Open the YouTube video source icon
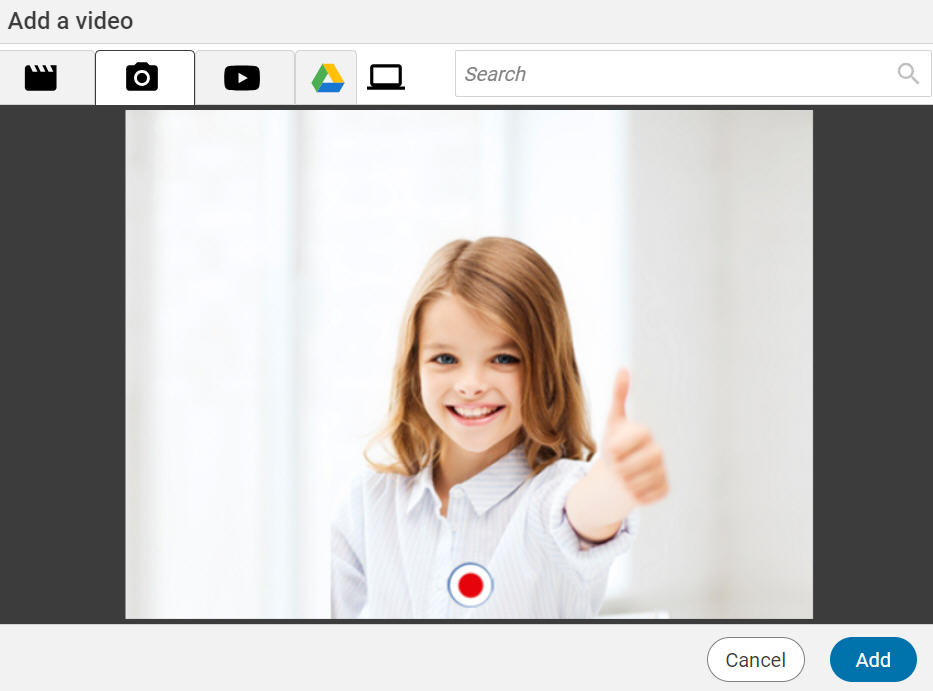The width and height of the screenshot is (933, 691). coord(243,76)
